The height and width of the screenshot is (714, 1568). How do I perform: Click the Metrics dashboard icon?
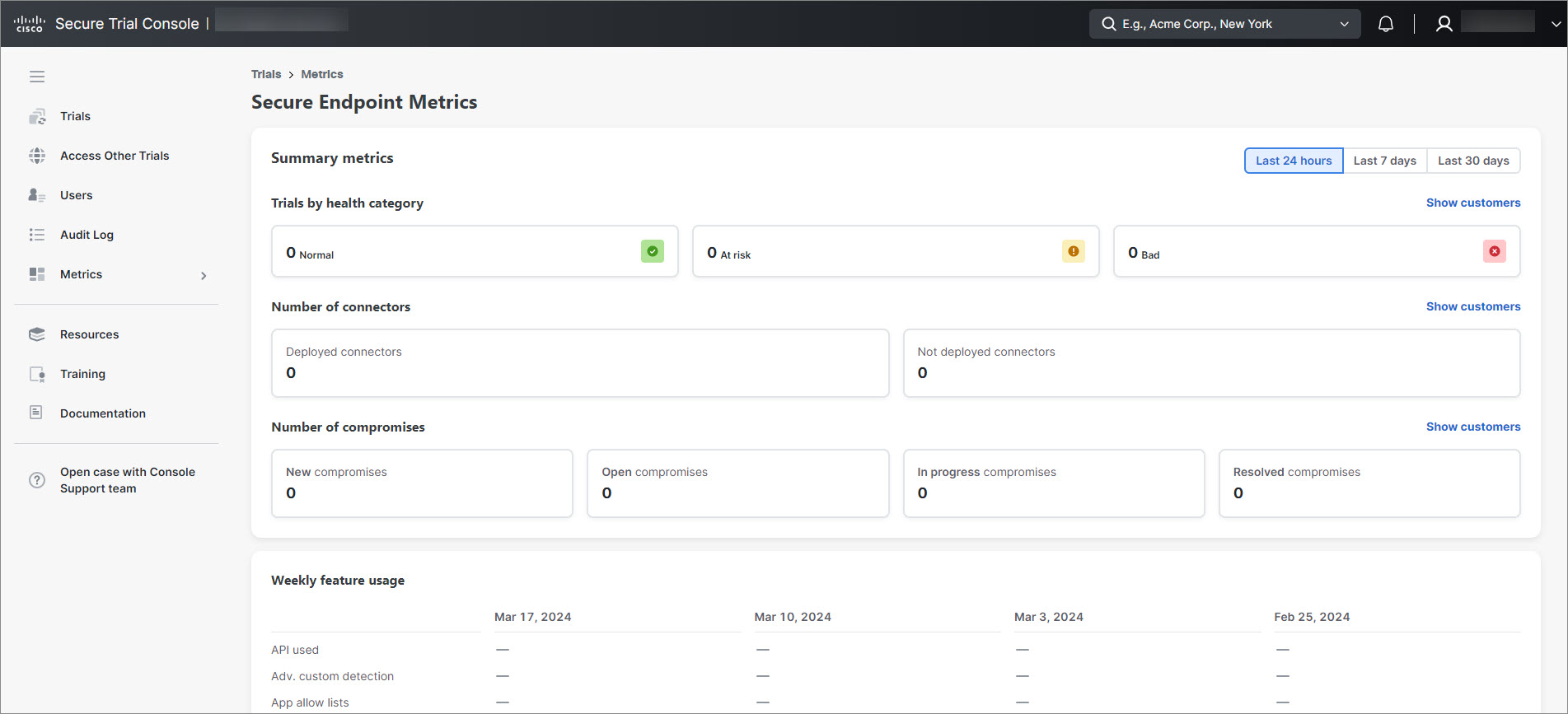coord(37,274)
